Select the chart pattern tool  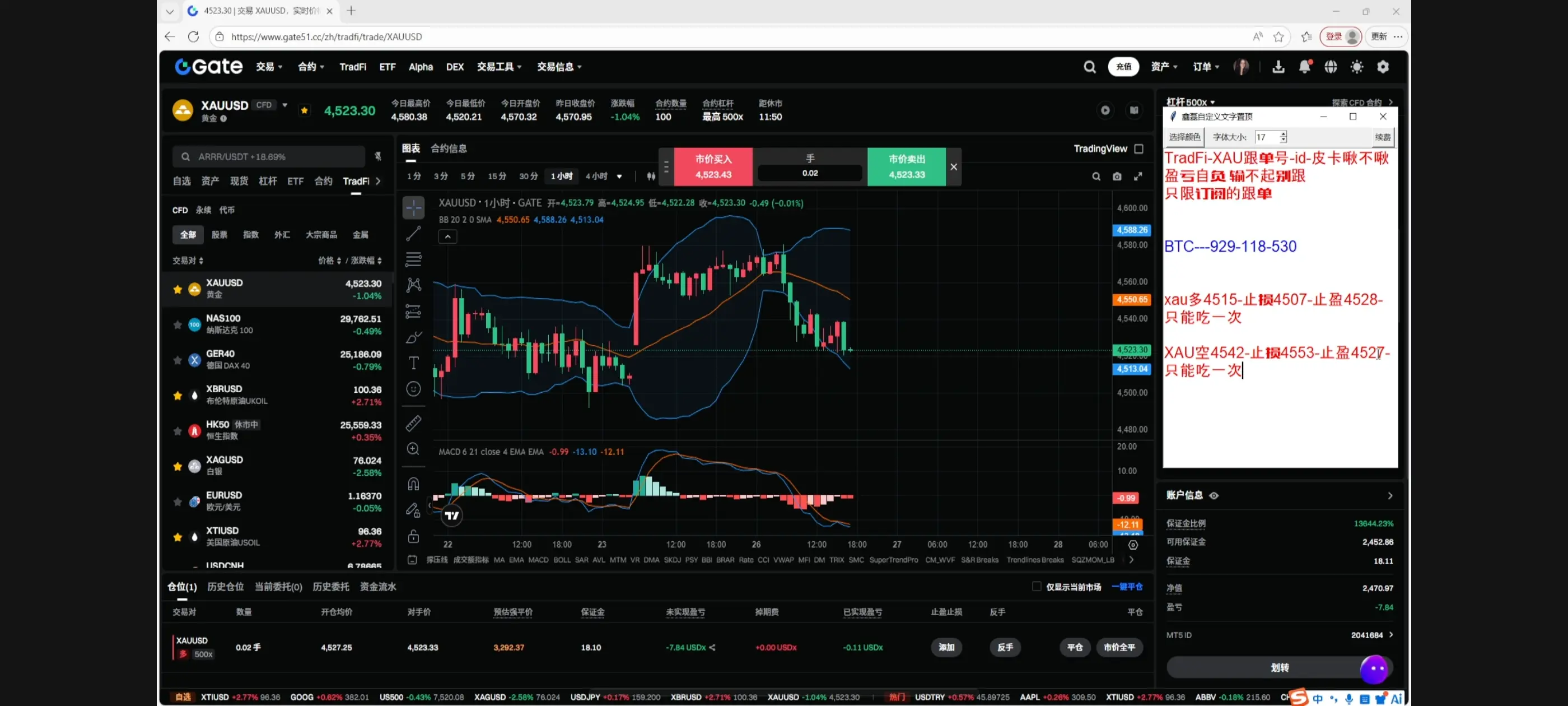[x=413, y=285]
